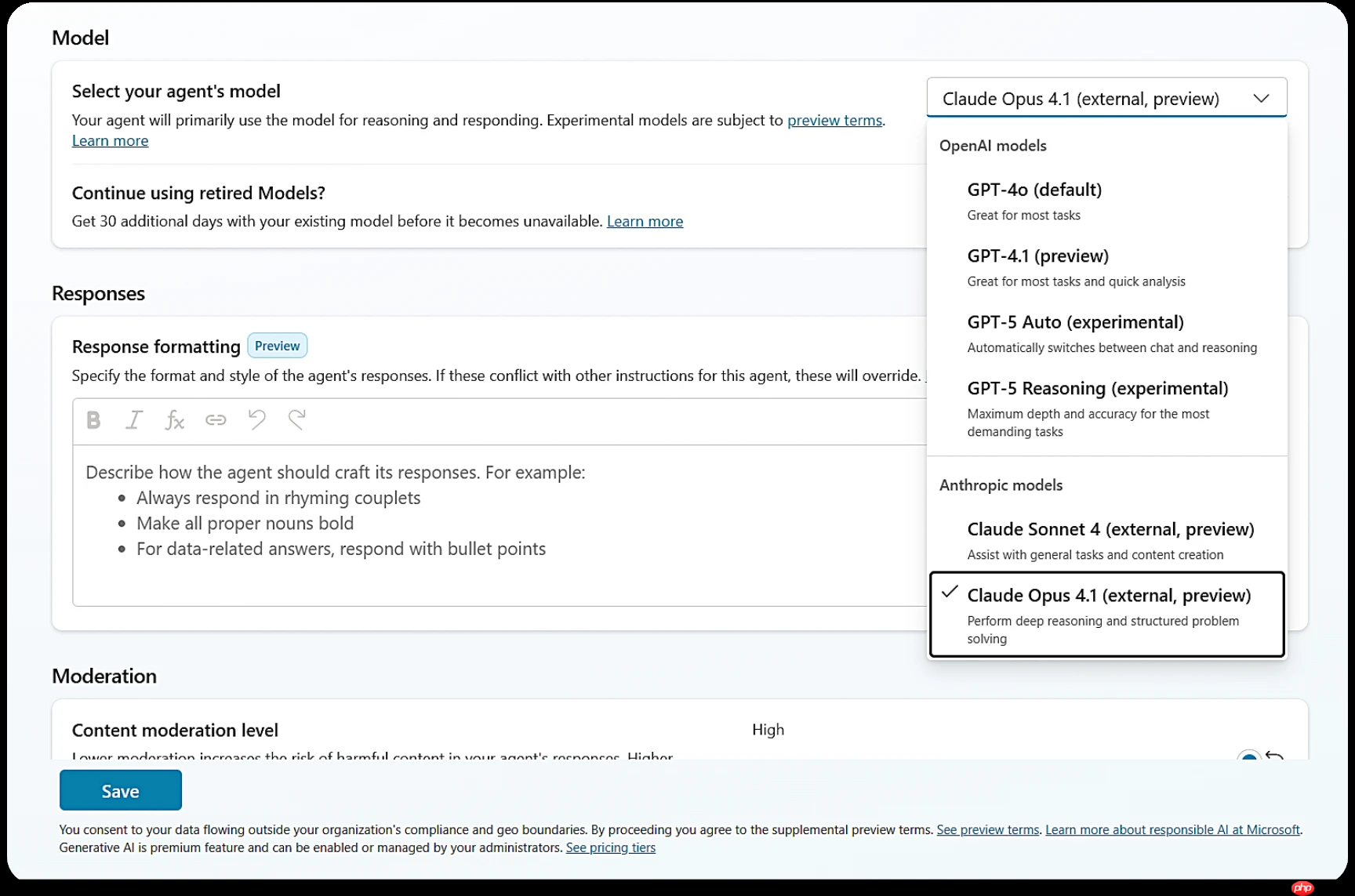Choose Claude Sonnet 4 (external, preview)

[1110, 530]
